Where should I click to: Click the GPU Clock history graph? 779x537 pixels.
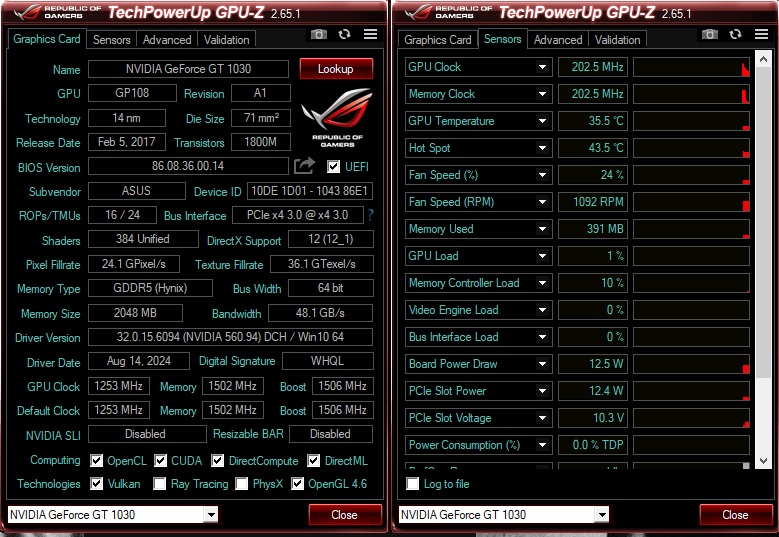coord(692,67)
